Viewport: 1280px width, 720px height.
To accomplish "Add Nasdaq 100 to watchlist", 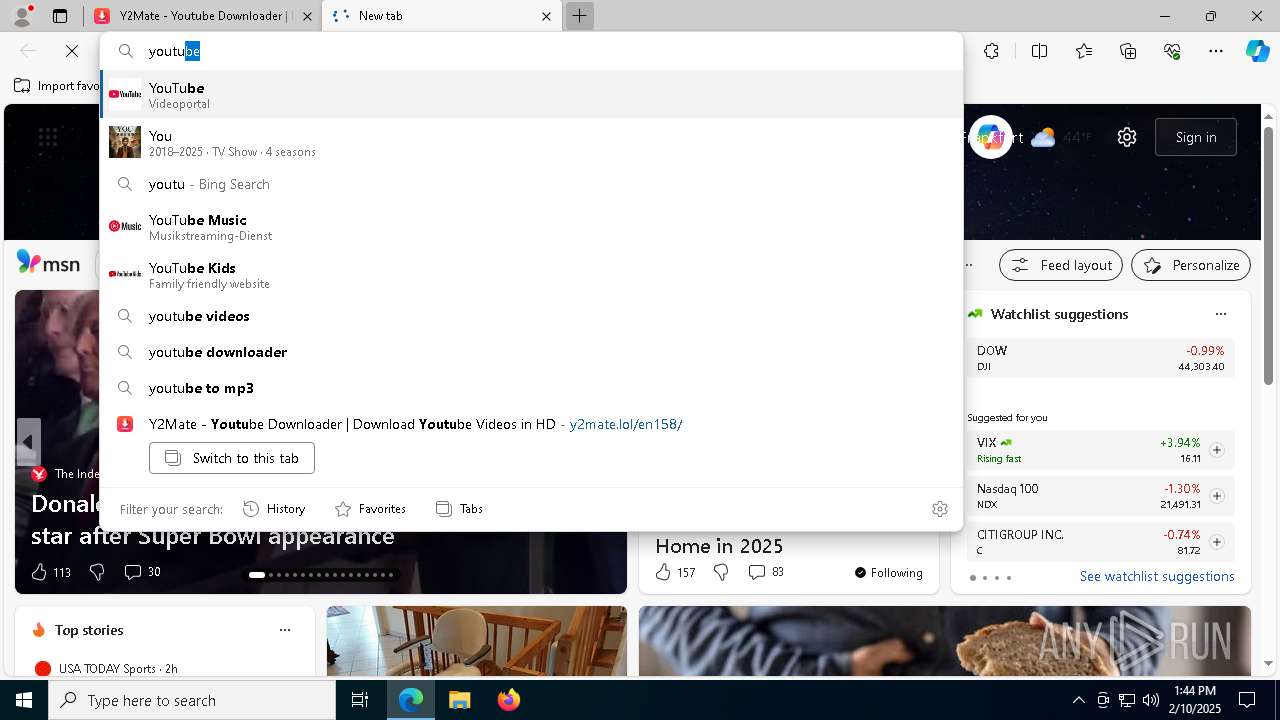I will point(1216,496).
